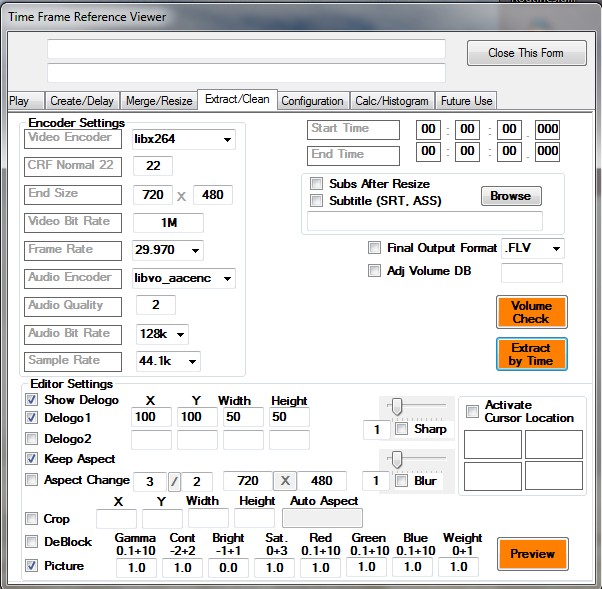The width and height of the screenshot is (602, 589).
Task: Click the subtitle file path field
Action: 425,221
